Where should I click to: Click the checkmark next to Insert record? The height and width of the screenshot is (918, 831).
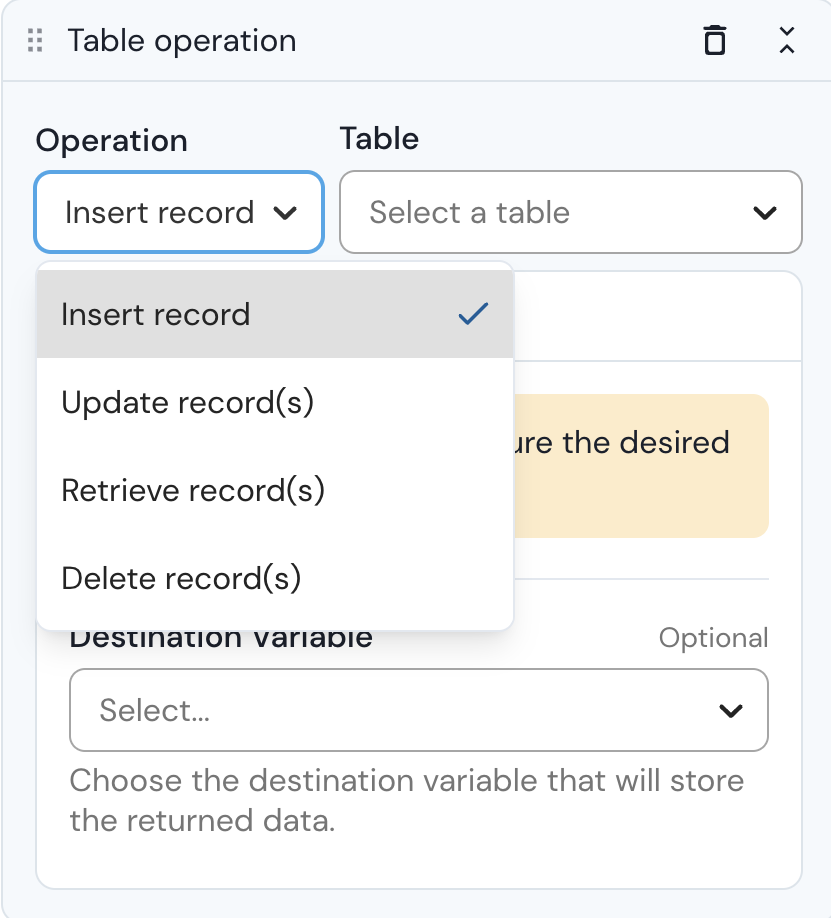coord(472,314)
